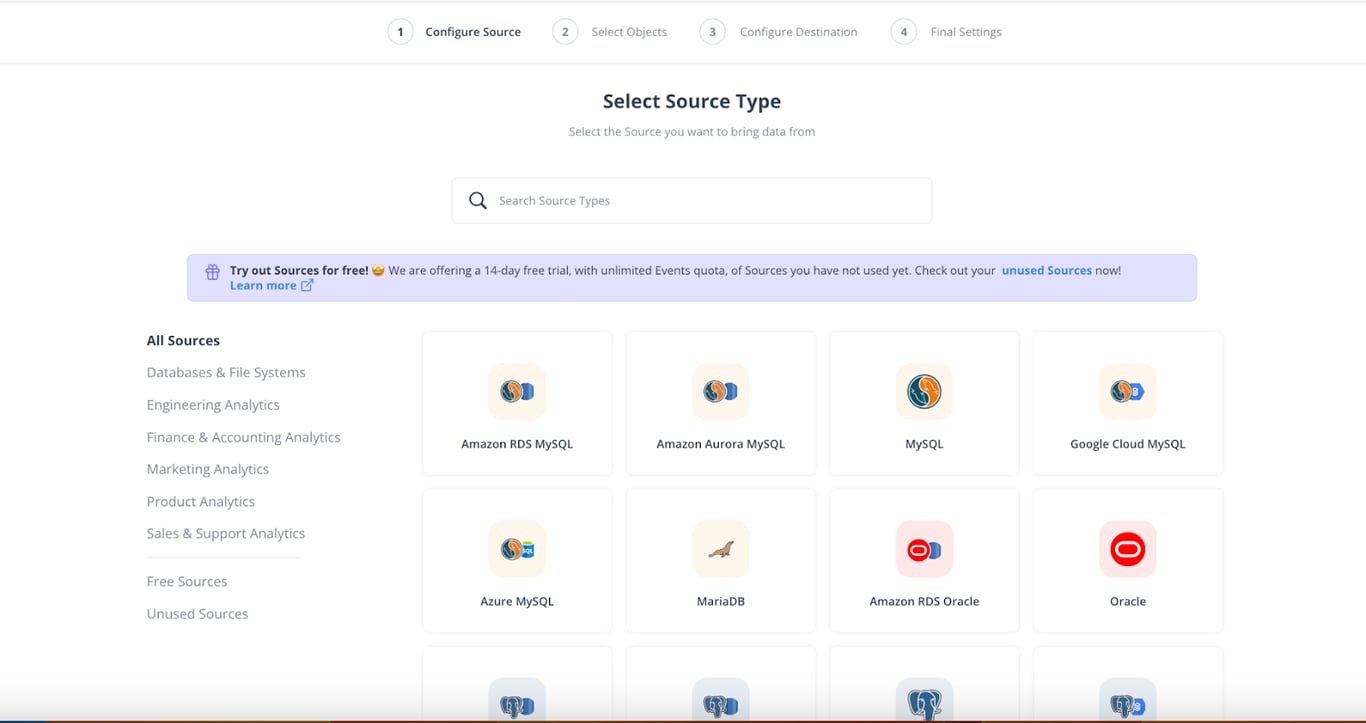Click step 1 circle for Configure Source
1366x723 pixels.
400,32
